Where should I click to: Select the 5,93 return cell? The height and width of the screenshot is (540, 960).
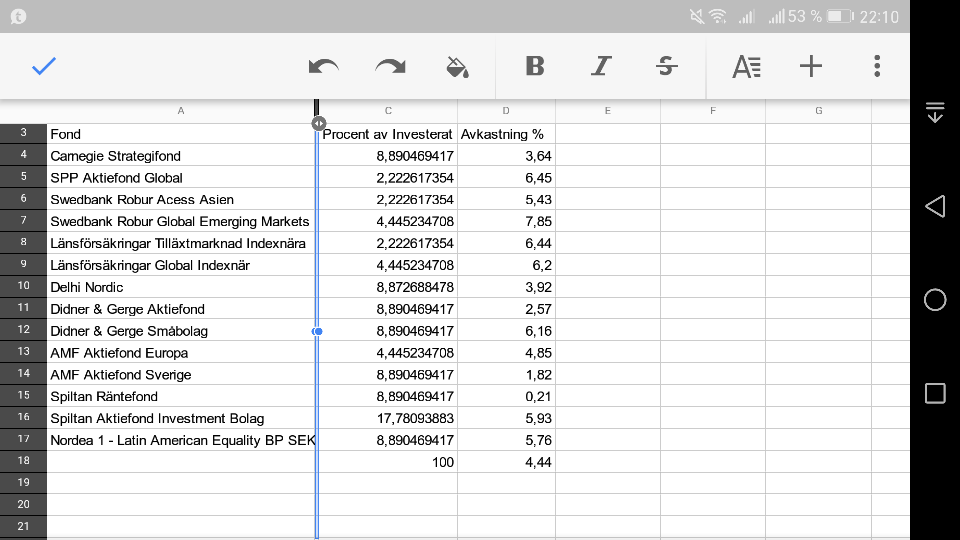[x=506, y=419]
